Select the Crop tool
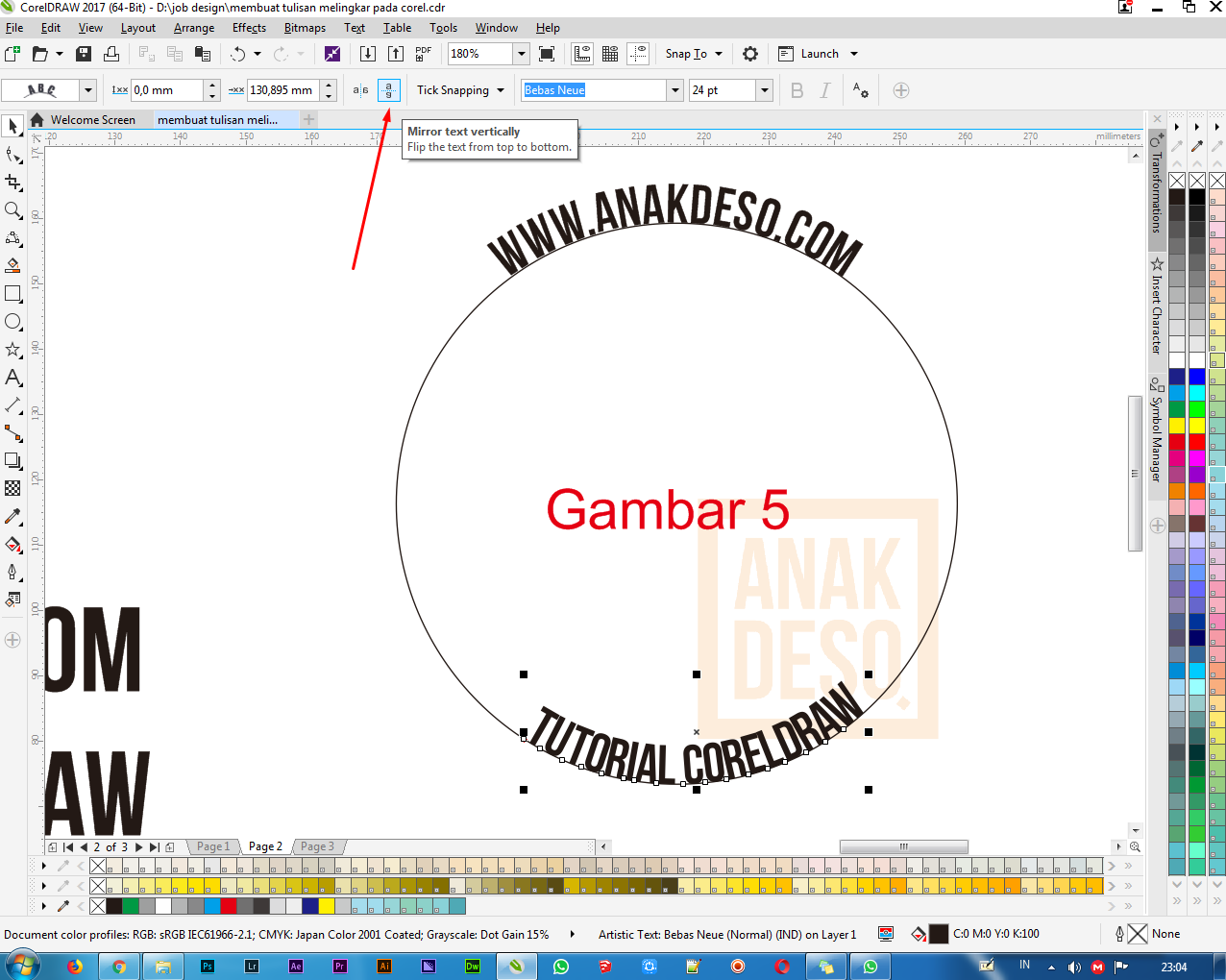1226x980 pixels. (x=12, y=183)
